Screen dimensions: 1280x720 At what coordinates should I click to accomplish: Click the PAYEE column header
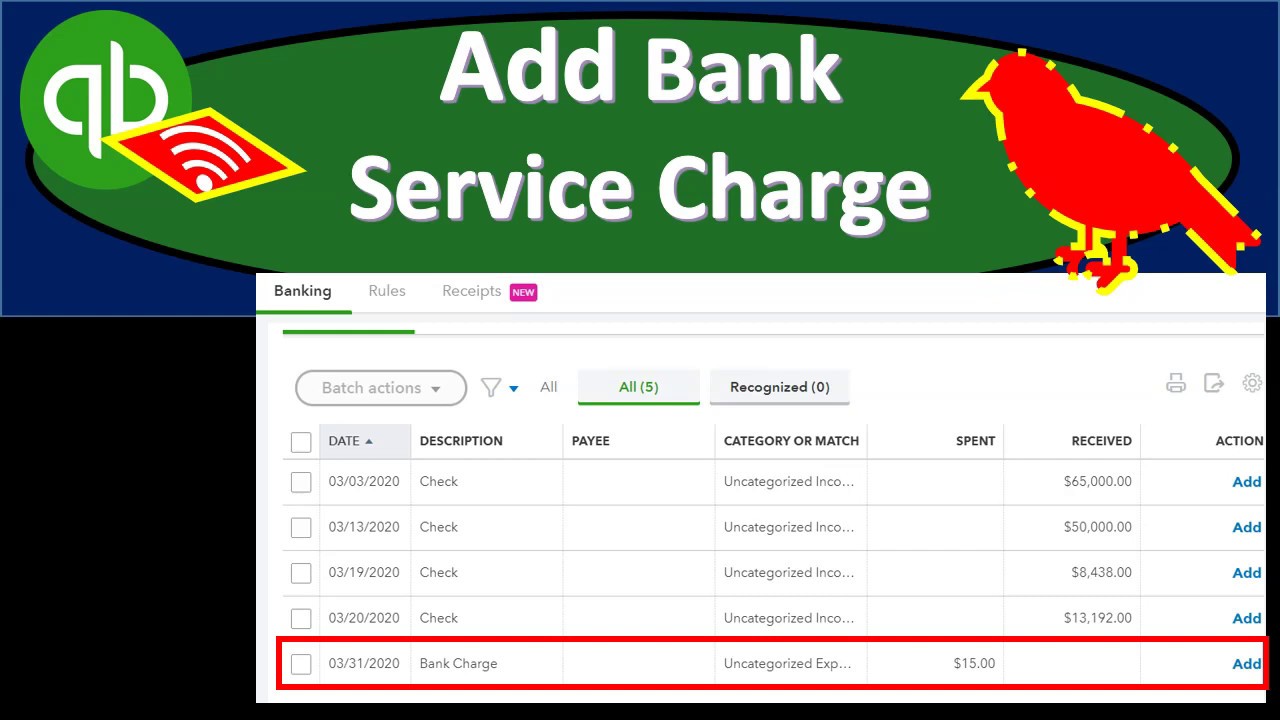[591, 441]
